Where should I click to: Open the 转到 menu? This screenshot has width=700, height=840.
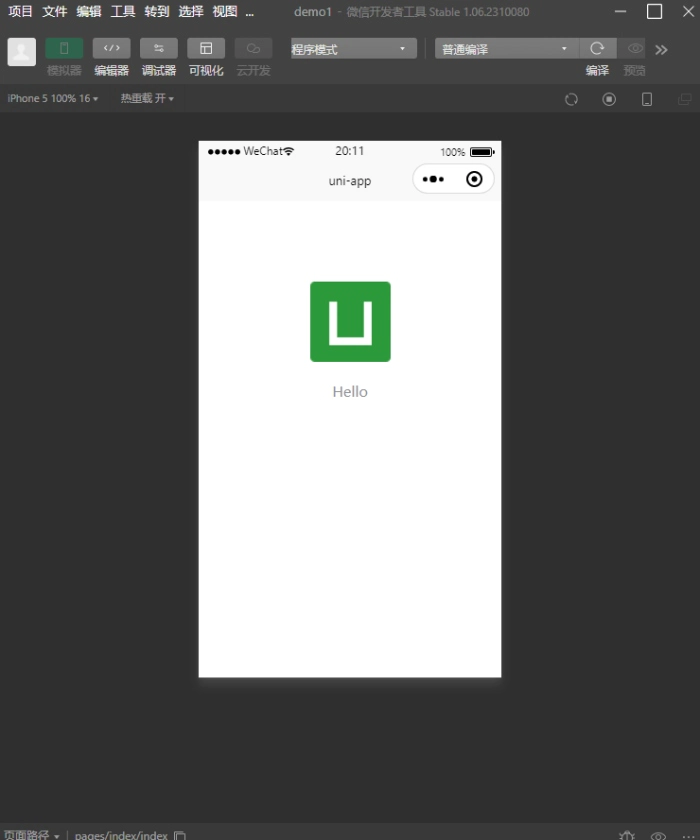coord(157,11)
